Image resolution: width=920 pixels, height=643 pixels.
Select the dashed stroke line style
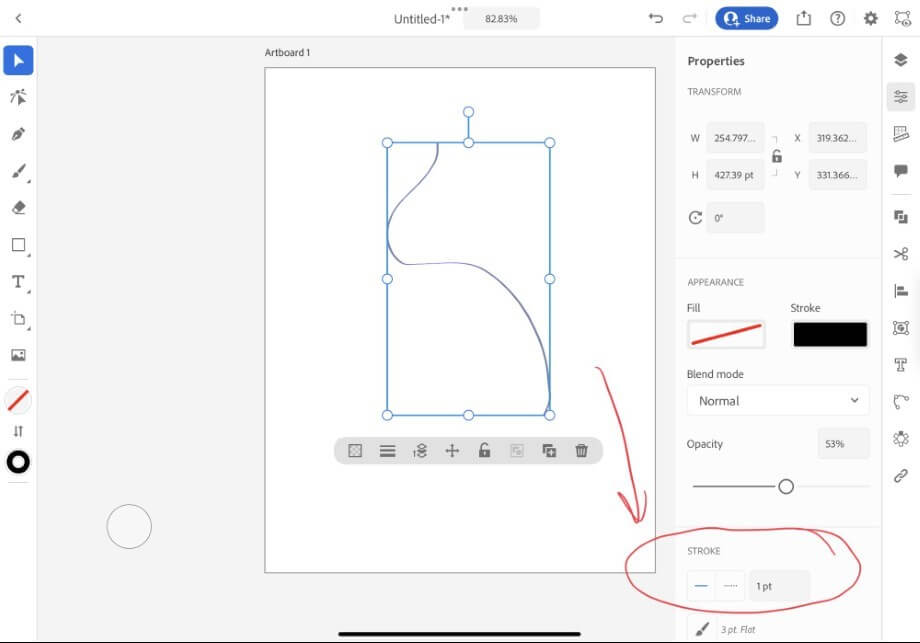tap(730, 586)
